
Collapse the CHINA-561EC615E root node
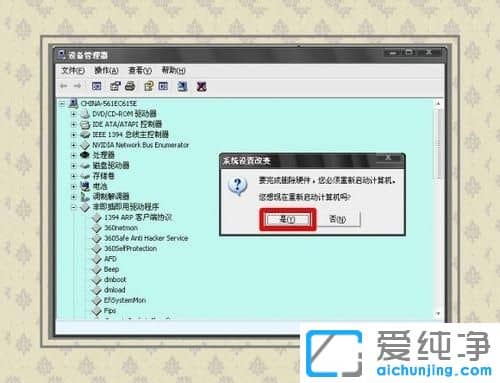point(62,104)
